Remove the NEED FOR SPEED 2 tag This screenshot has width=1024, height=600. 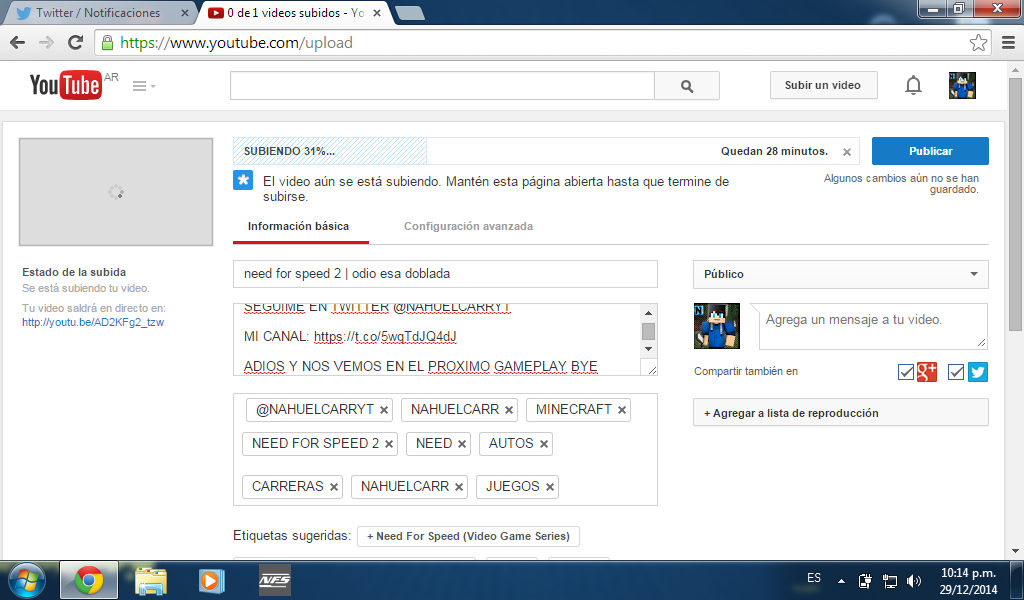pos(389,444)
